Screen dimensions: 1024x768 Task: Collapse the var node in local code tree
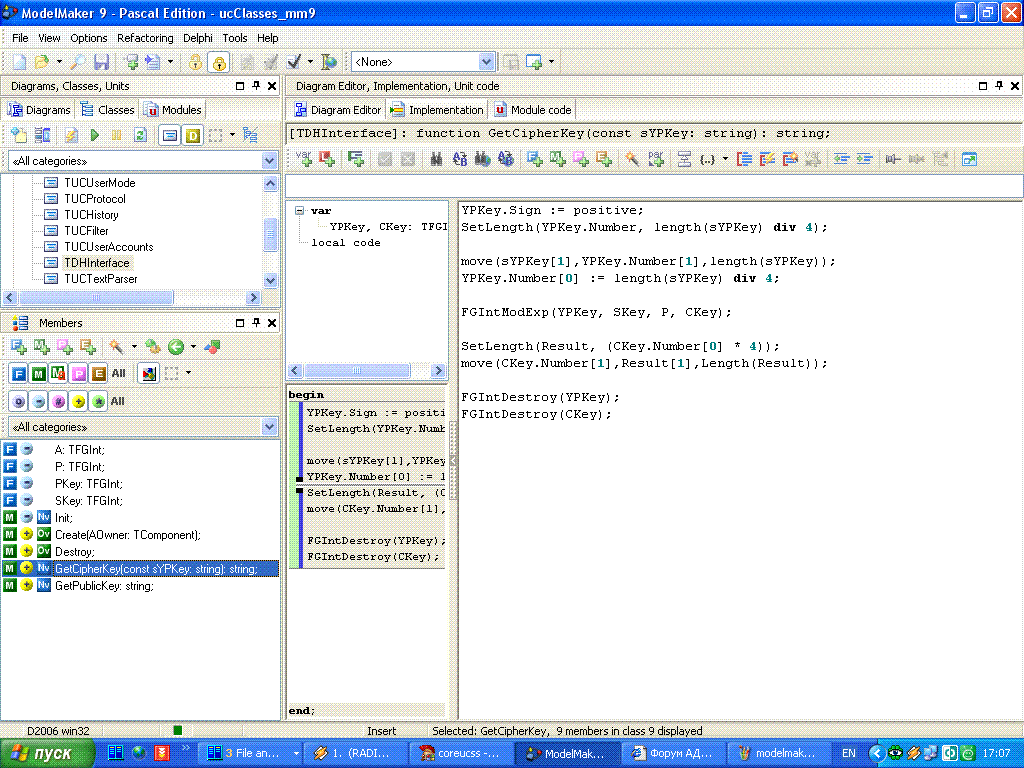point(299,211)
